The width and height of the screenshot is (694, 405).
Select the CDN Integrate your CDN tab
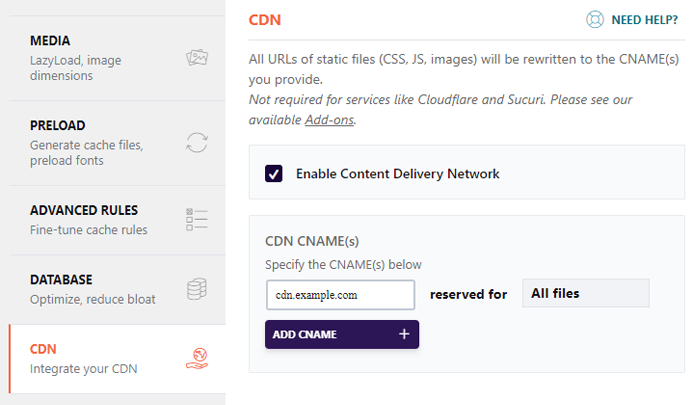point(117,359)
